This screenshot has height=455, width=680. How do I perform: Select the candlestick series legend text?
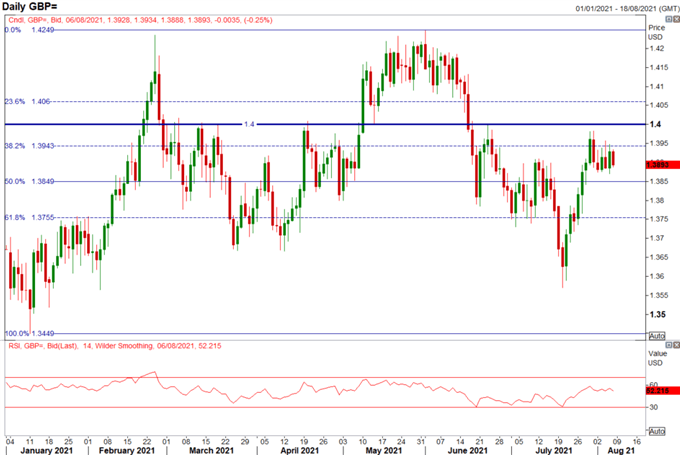click(x=141, y=20)
